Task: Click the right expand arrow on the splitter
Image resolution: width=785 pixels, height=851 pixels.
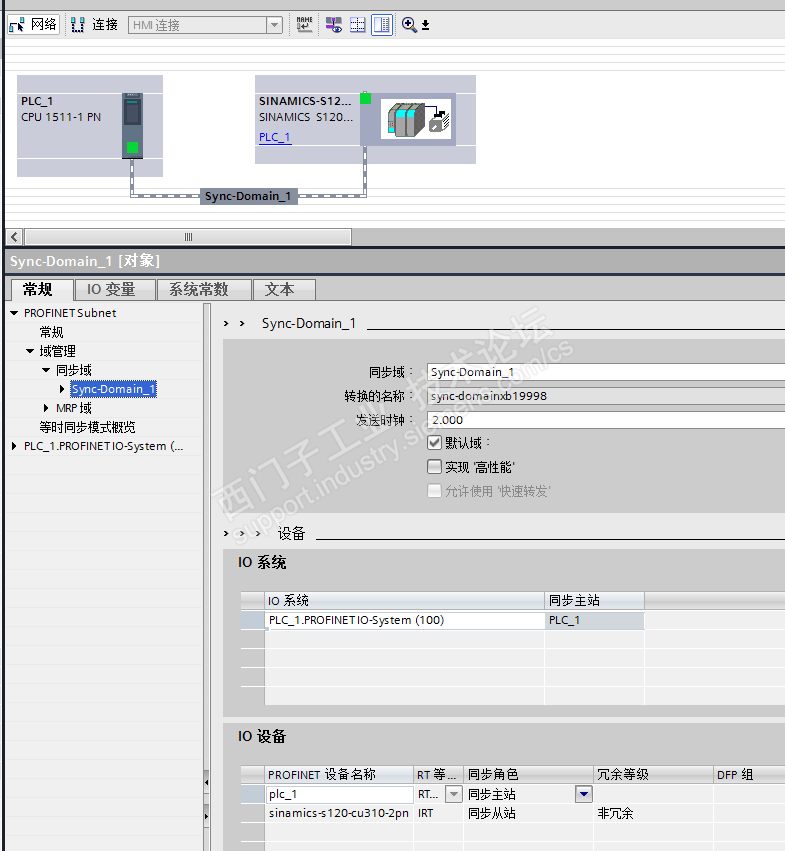Action: [x=206, y=816]
